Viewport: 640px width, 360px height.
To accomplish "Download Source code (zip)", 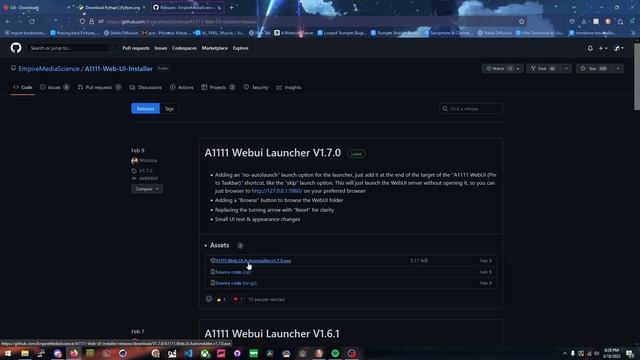I will click(233, 272).
